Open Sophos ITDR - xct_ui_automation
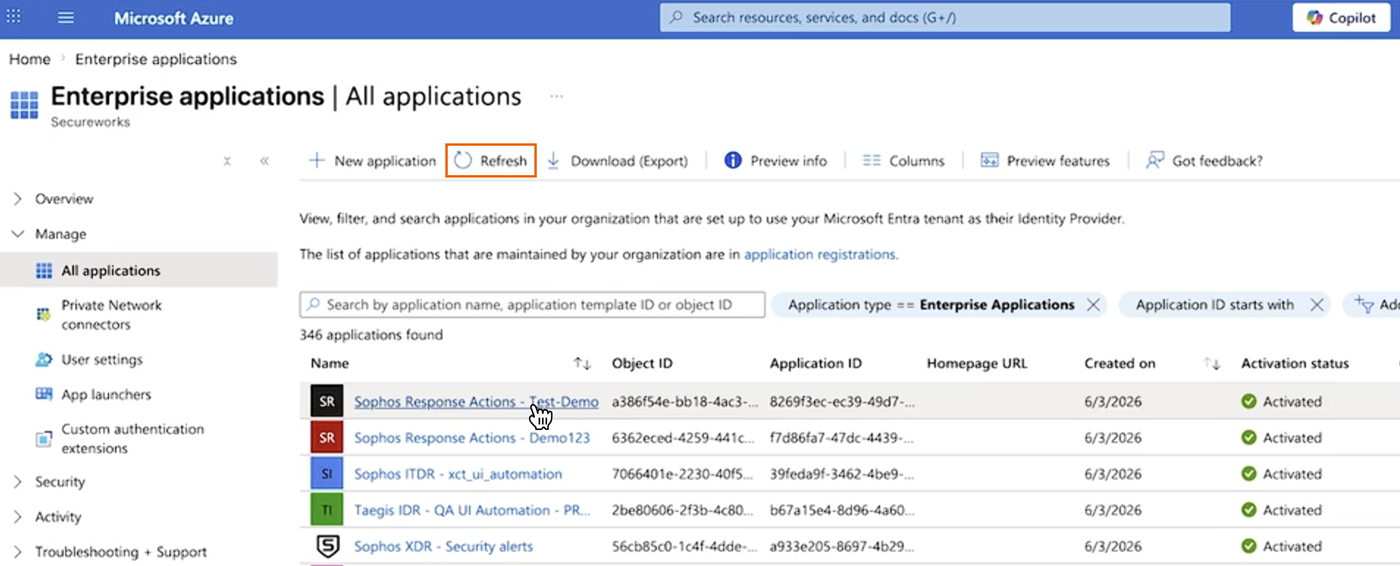The width and height of the screenshot is (1400, 566). tap(458, 474)
